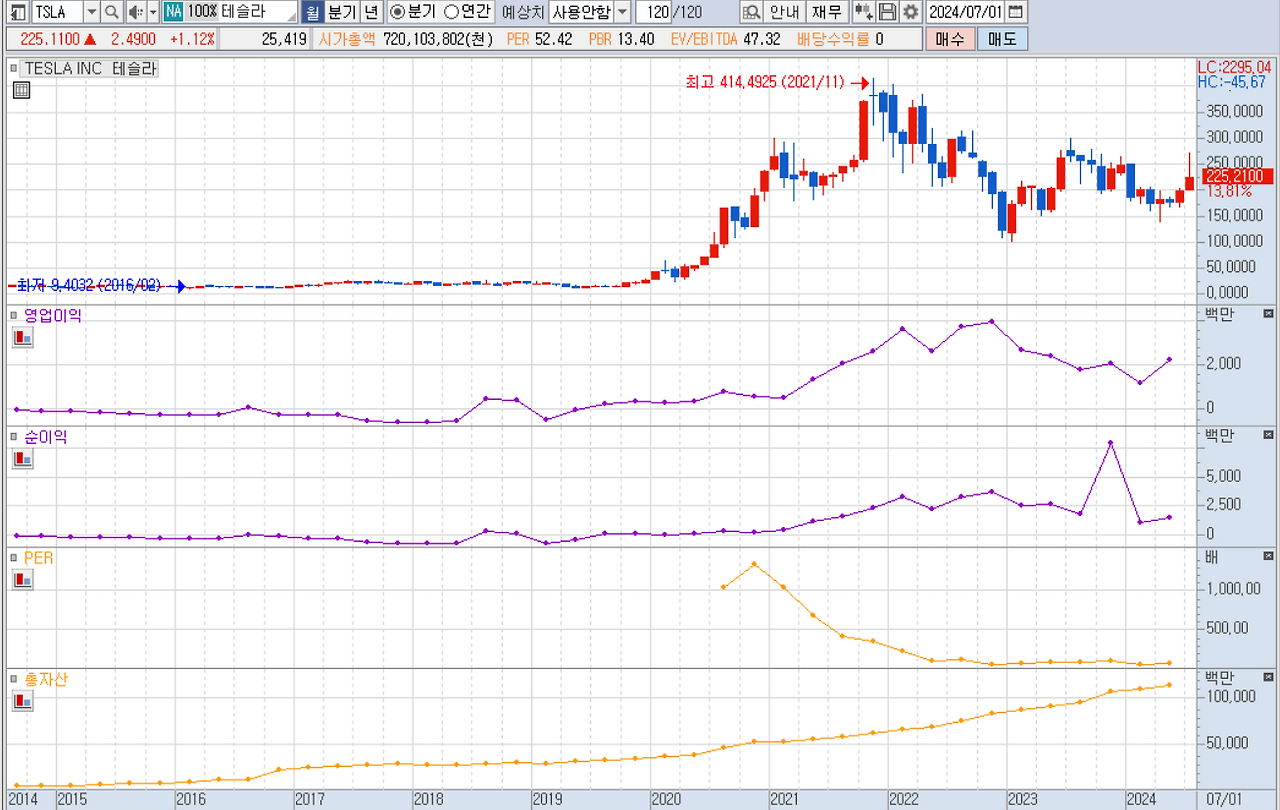1280x810 pixels.
Task: Click the speaker sound icon
Action: 135,12
